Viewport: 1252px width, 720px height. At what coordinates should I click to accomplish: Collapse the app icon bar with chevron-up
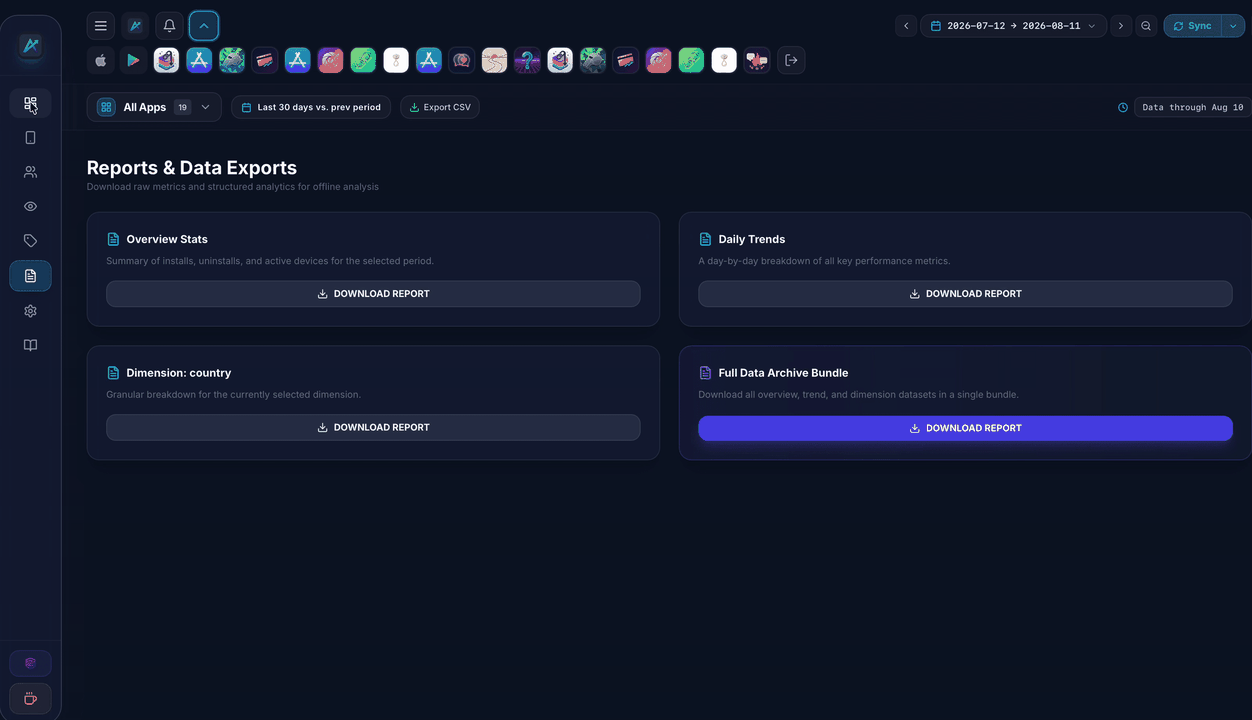coord(204,26)
